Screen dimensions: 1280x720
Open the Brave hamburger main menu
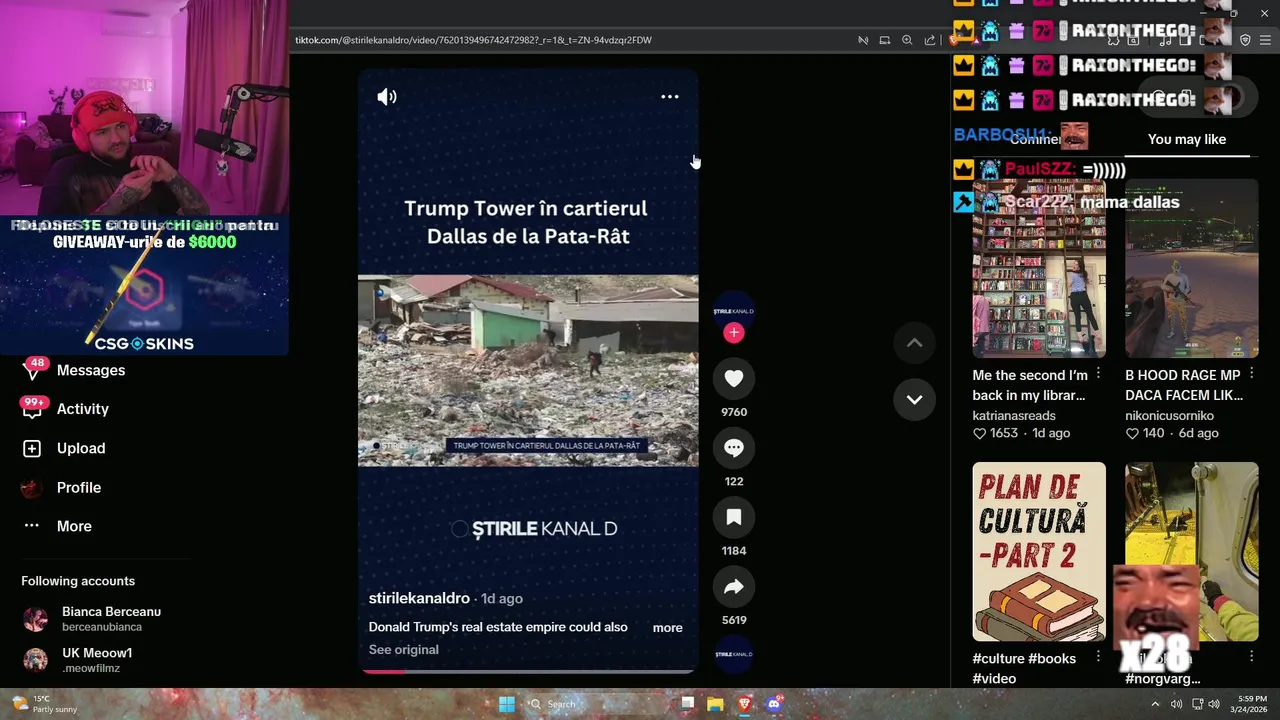point(1265,40)
